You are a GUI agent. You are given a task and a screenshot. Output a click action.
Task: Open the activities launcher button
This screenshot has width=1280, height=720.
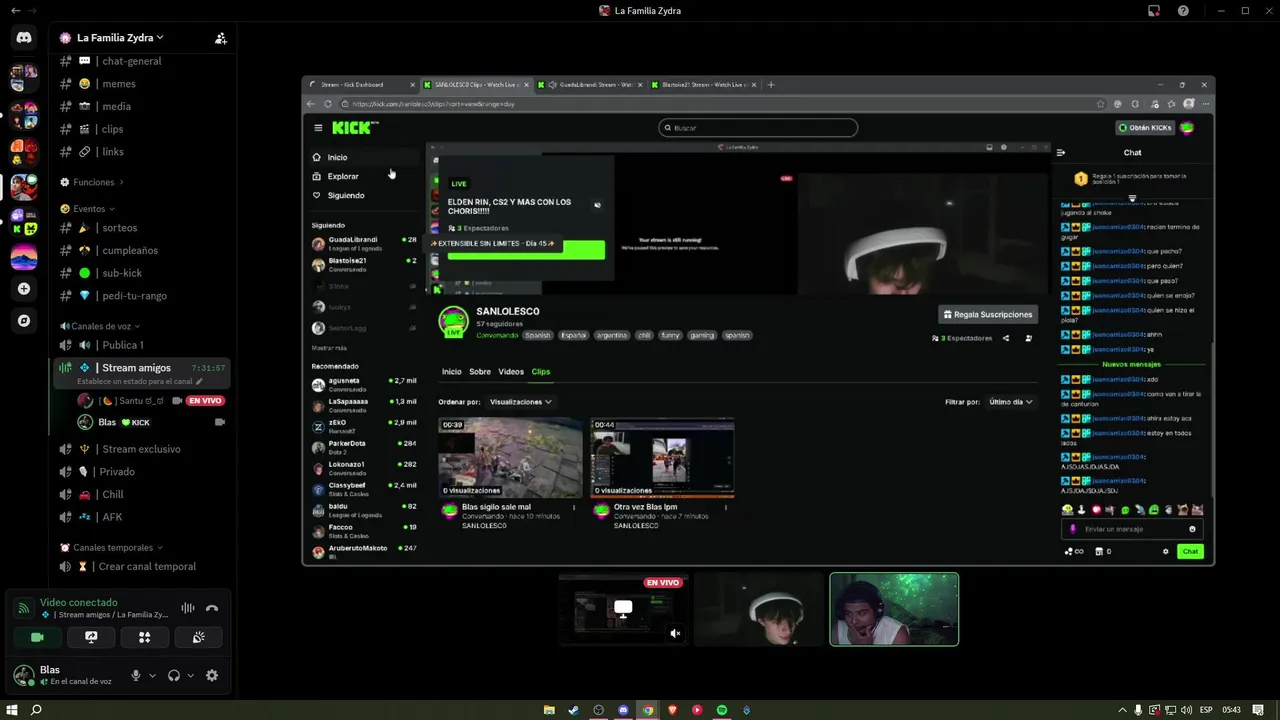(145, 637)
